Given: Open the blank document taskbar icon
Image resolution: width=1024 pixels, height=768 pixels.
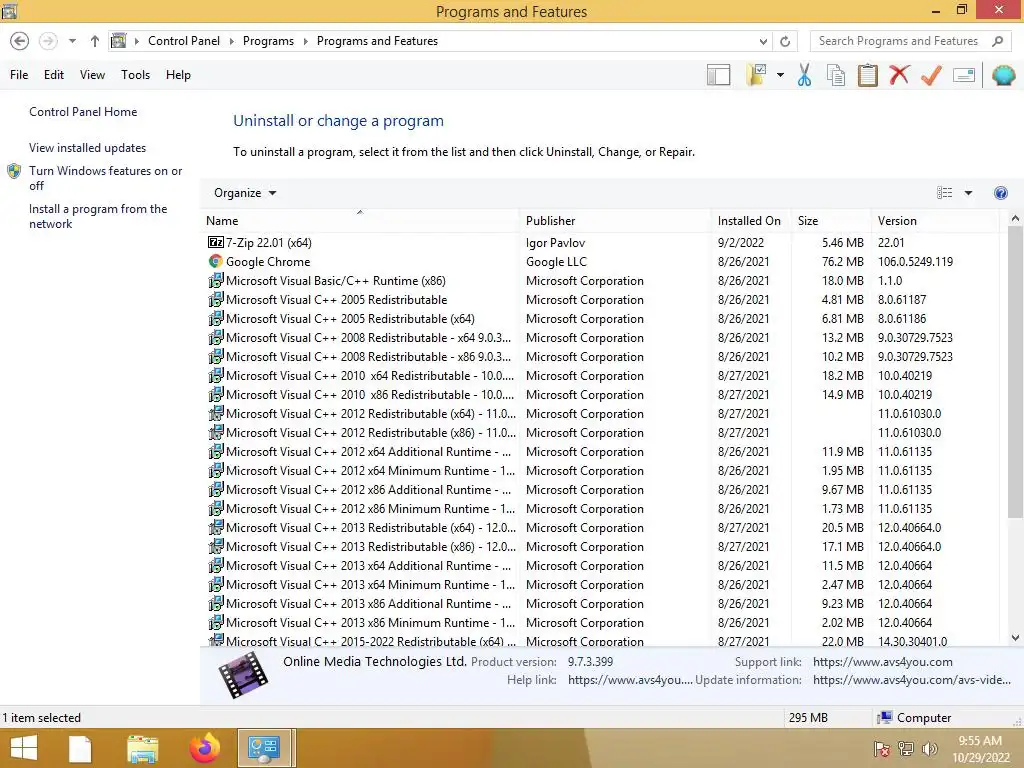Looking at the screenshot, I should click(x=80, y=748).
